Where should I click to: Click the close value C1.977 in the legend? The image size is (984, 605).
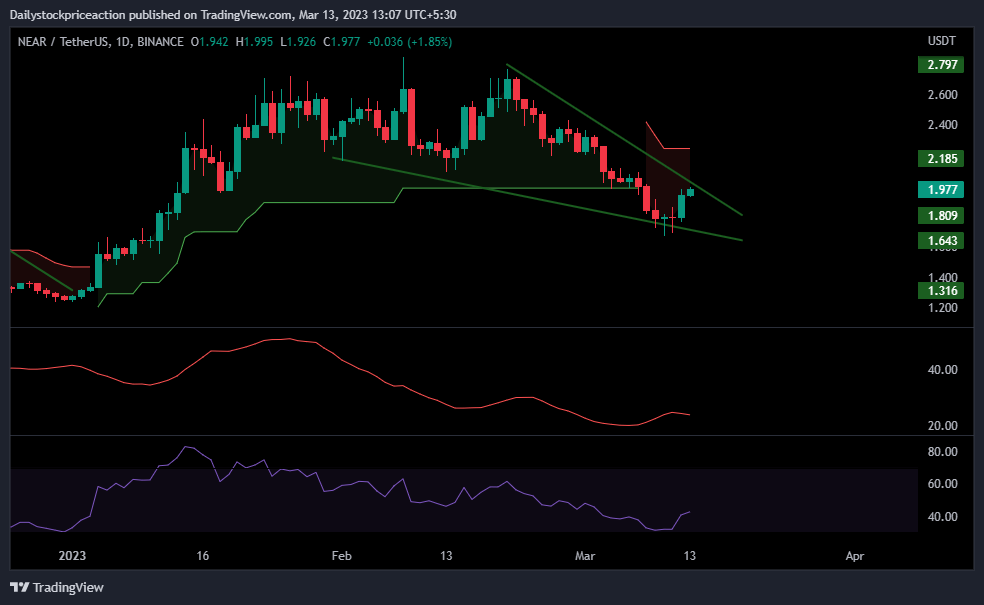(341, 42)
